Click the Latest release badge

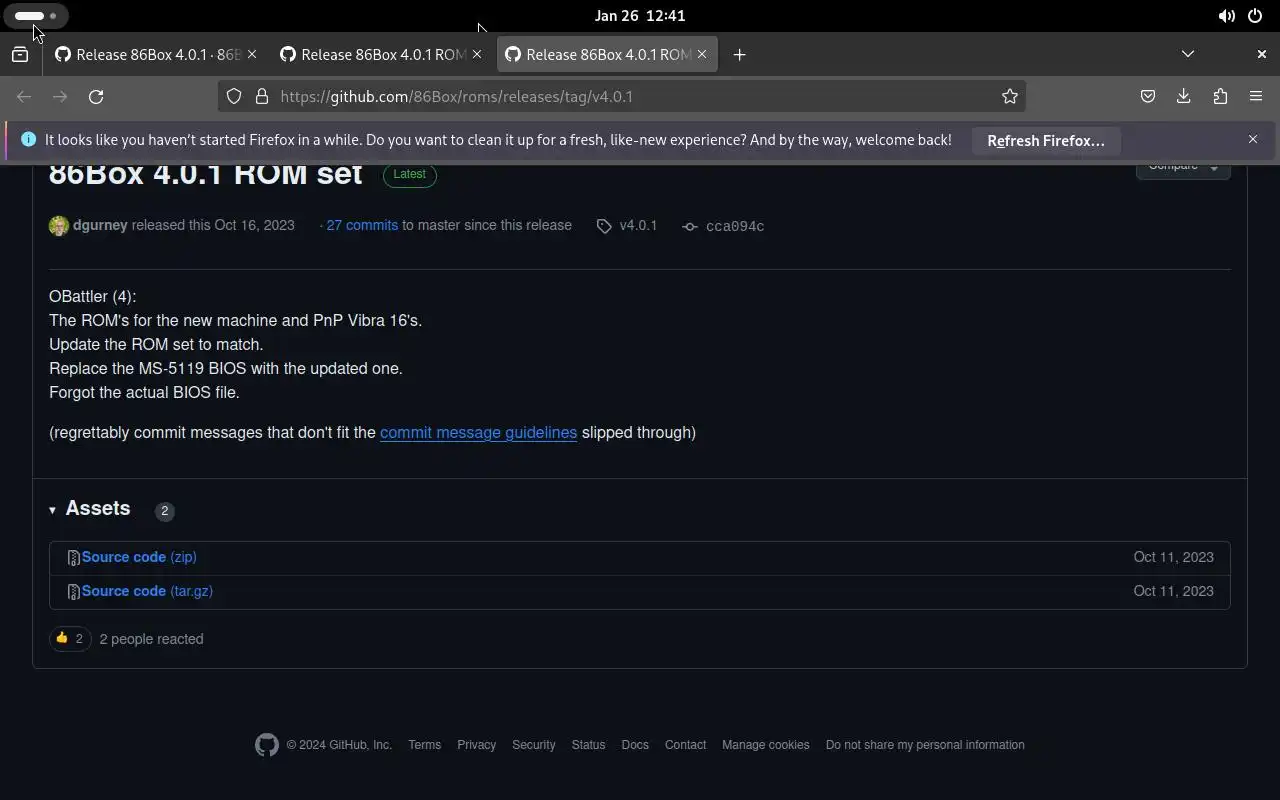tap(410, 174)
